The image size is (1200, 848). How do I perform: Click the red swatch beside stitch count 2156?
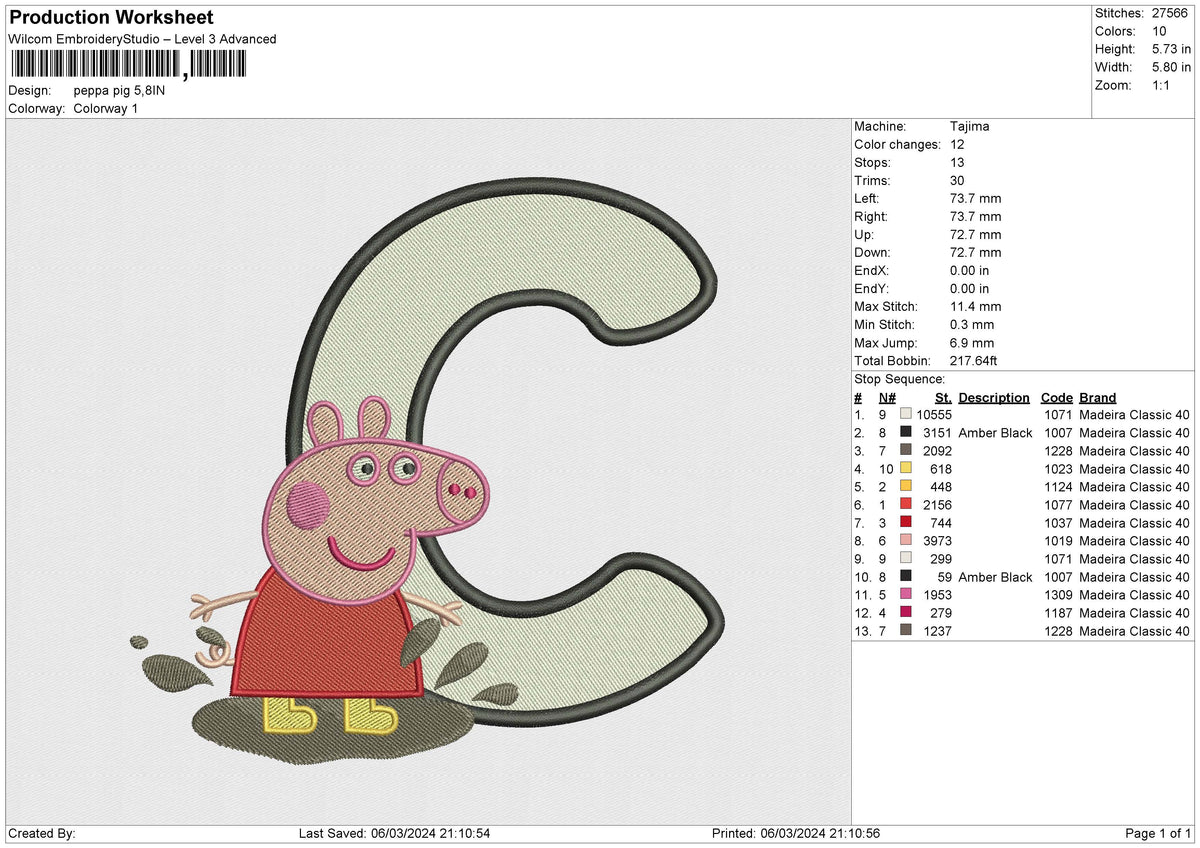pyautogui.click(x=906, y=504)
